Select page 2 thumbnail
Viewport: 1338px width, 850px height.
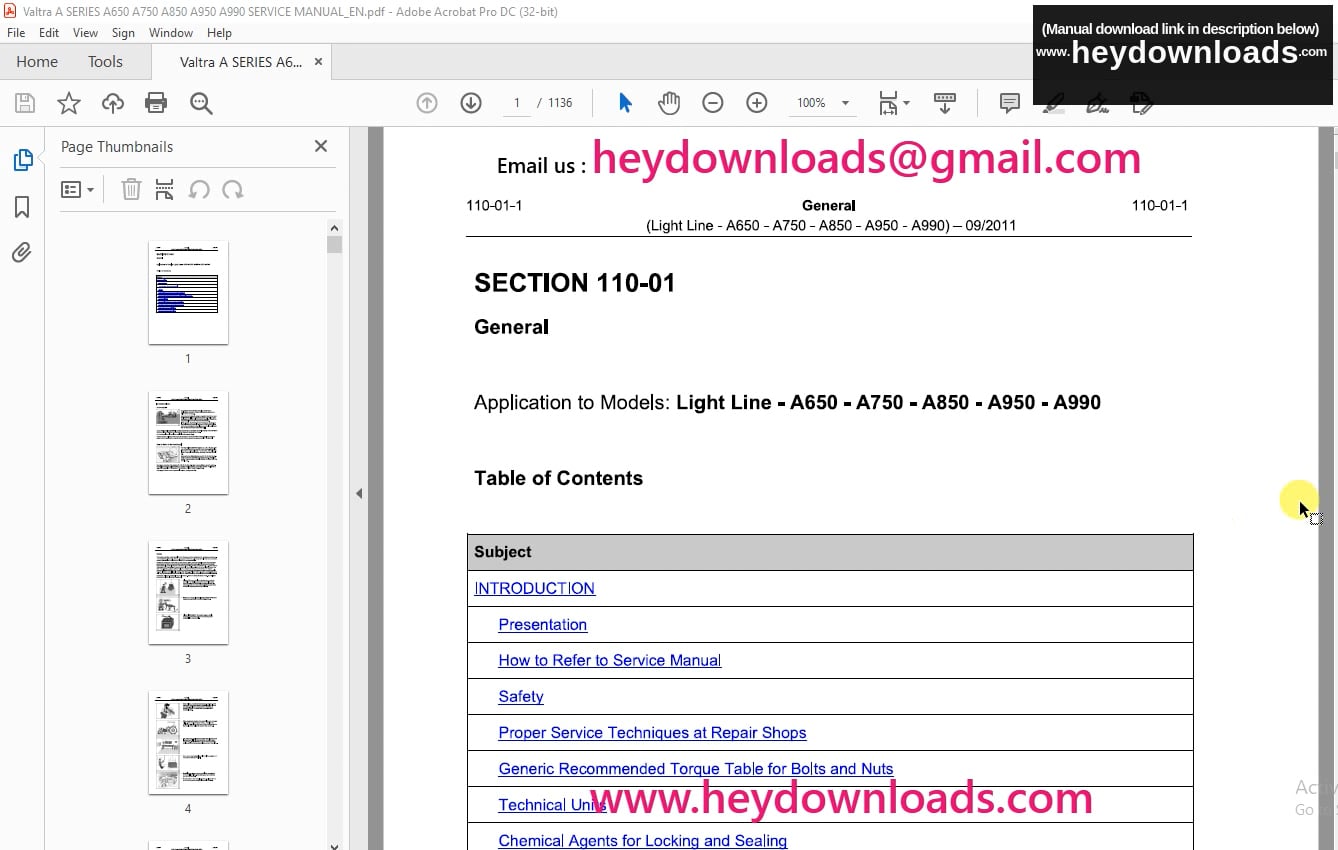tap(188, 443)
